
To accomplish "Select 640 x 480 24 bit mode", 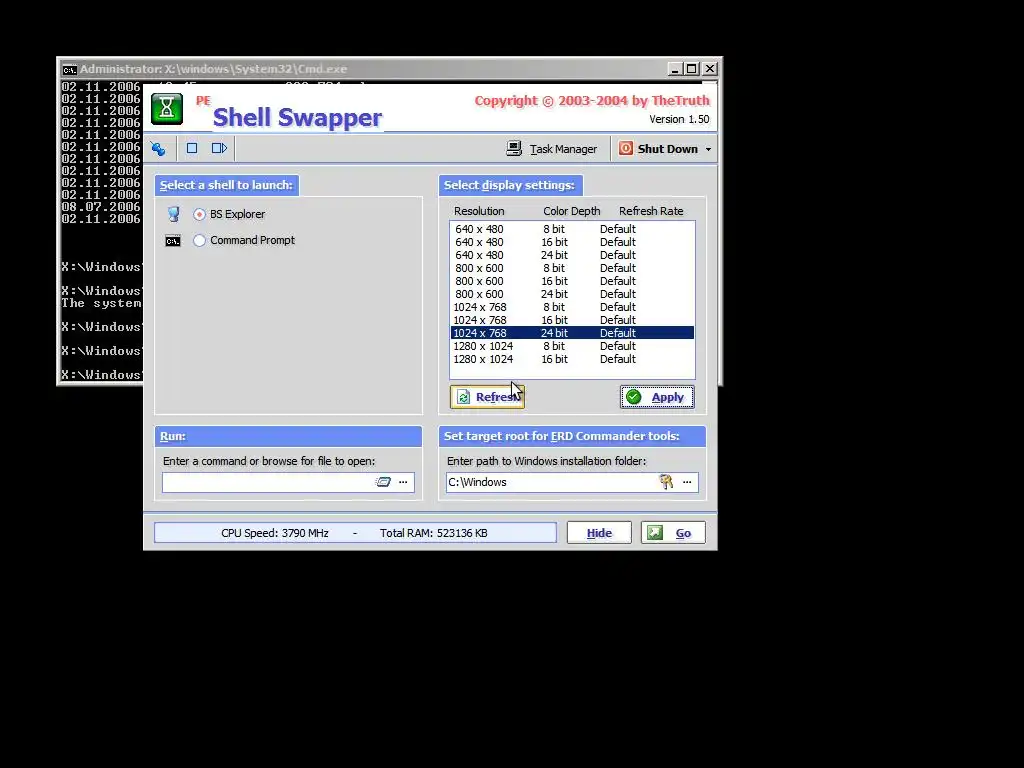I will click(x=572, y=255).
